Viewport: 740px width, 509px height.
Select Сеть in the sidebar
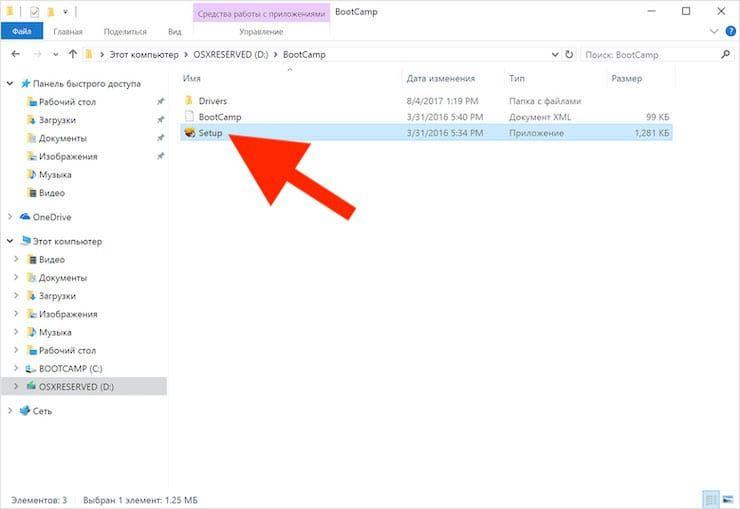42,411
